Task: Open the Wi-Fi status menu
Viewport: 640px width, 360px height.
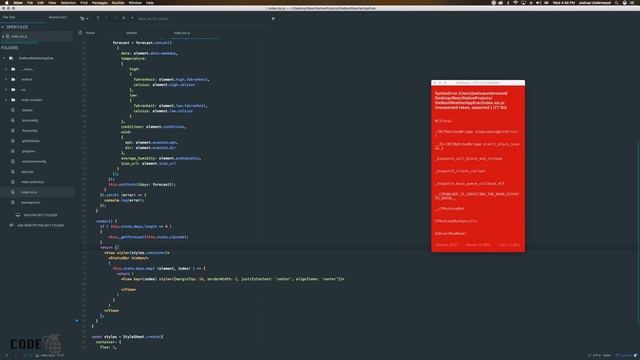Action: (516, 2)
